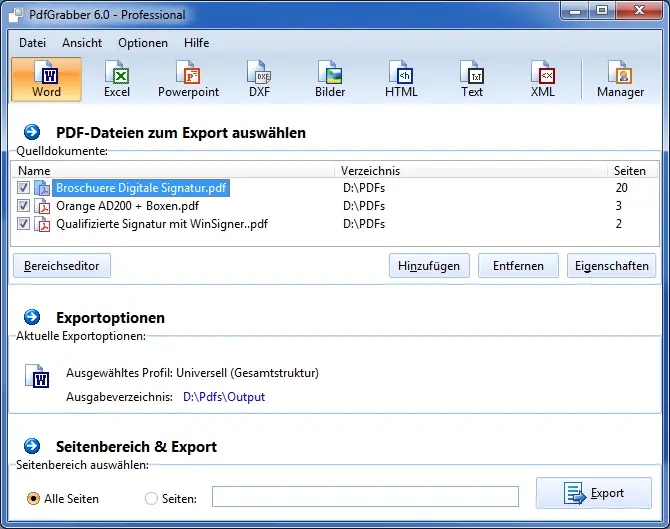Uncheck Qualifizierte Signatur mit WinSigner..pdf checkbox

pos(23,223)
